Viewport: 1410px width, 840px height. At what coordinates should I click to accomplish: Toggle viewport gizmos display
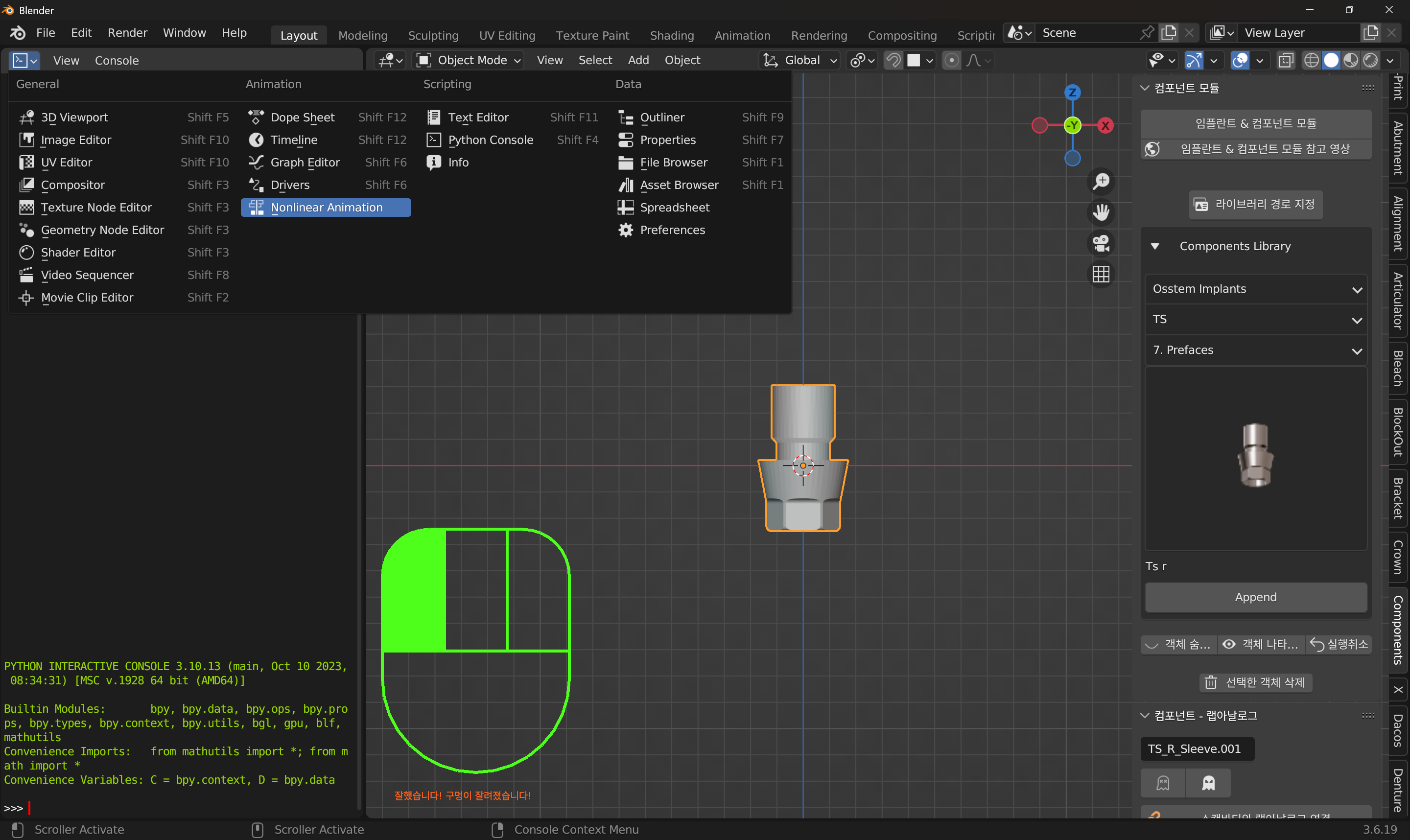[1194, 60]
